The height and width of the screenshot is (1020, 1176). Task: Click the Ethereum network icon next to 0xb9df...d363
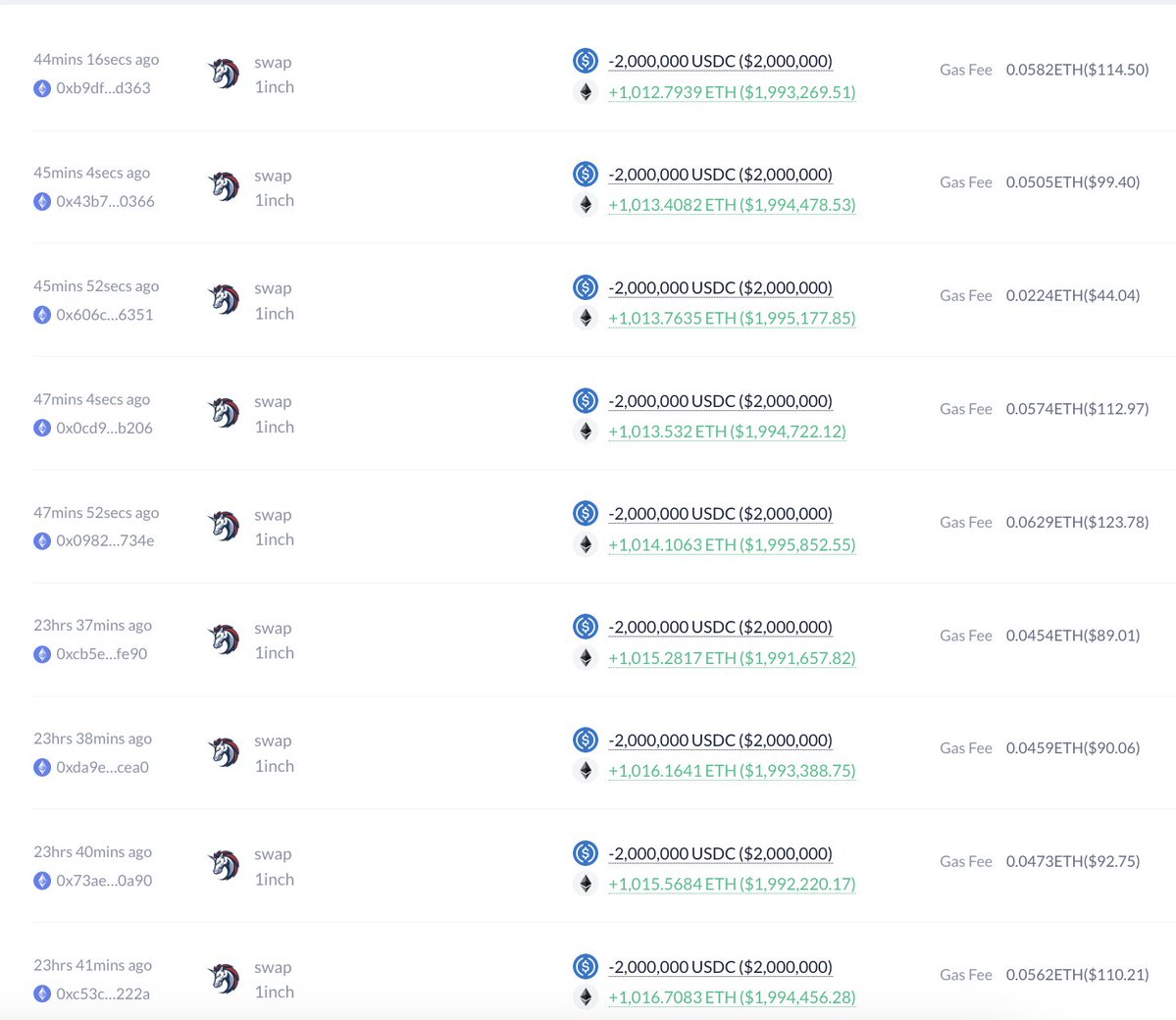42,88
